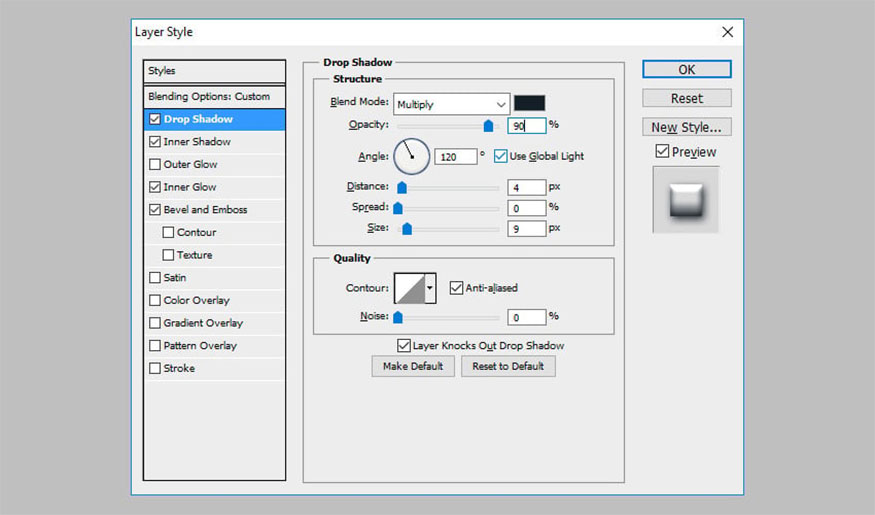Close the Layer Style dialog
Screen dimensions: 875x515
pos(727,32)
